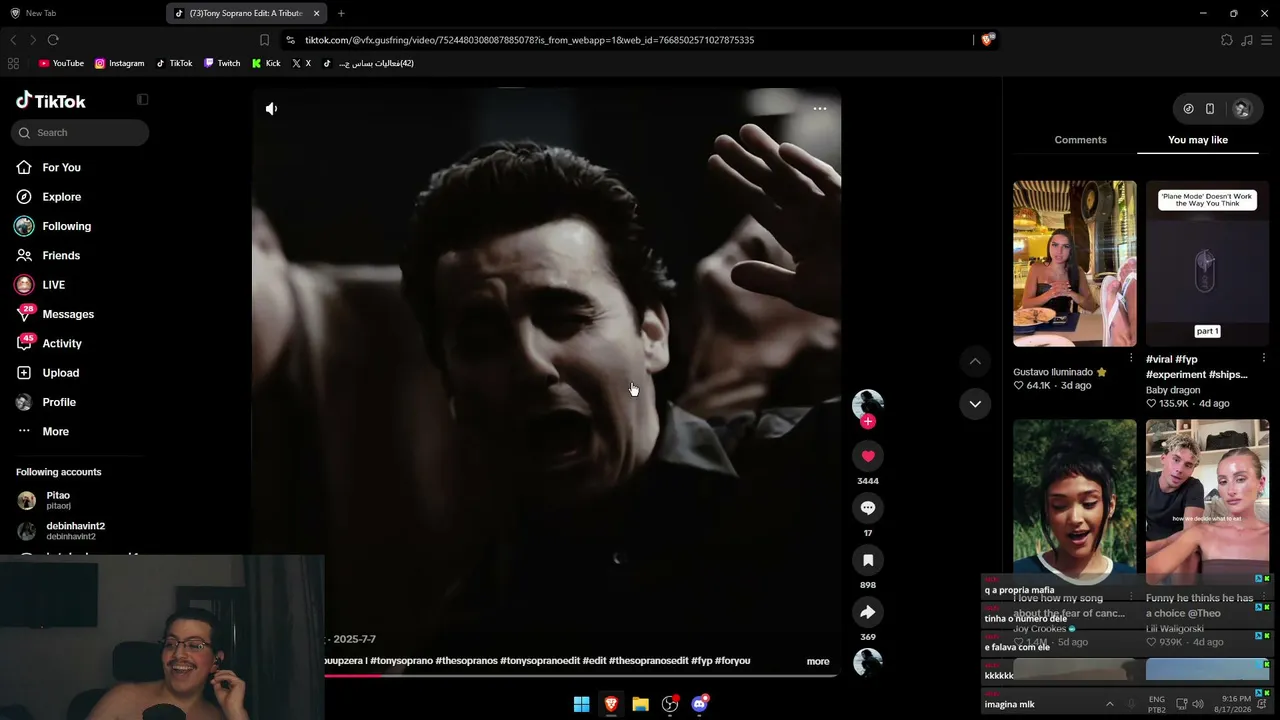
Task: Open the creator's avatar beside the video
Action: 867,403
